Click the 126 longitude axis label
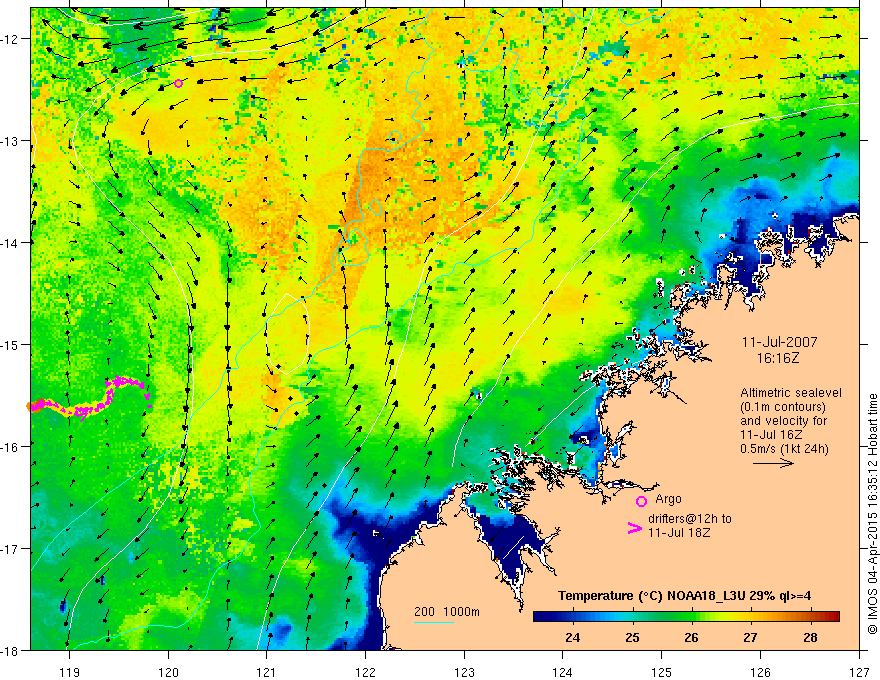Viewport: 880px width, 680px height. (x=760, y=672)
